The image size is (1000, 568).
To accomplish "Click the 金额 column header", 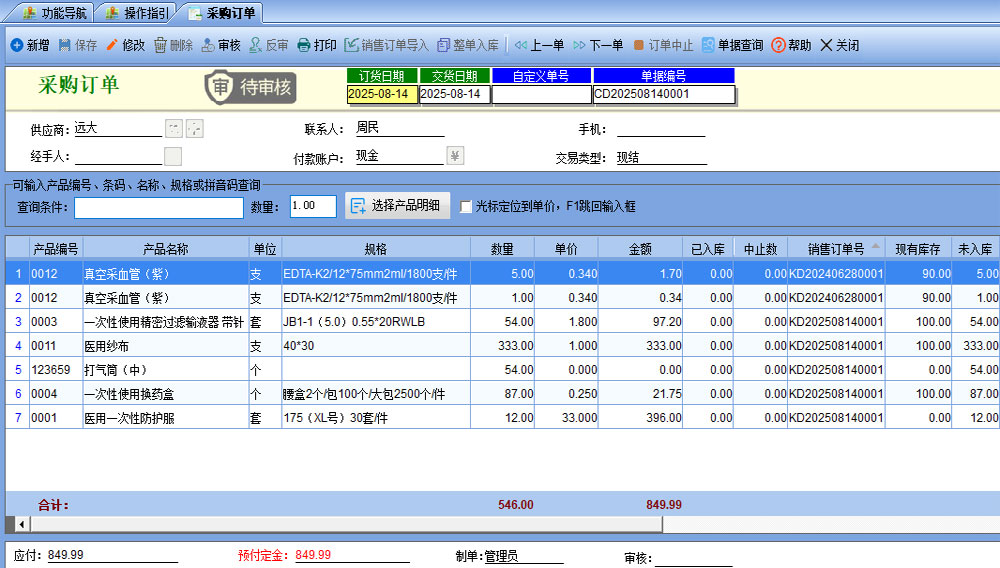I will pyautogui.click(x=640, y=249).
